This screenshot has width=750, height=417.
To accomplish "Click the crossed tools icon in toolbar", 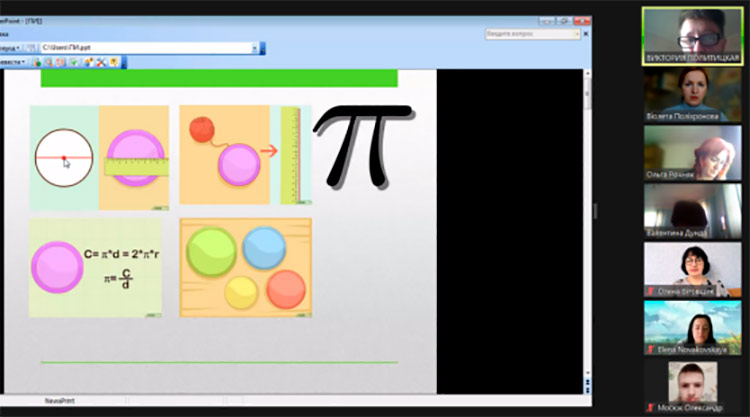I will click(101, 61).
